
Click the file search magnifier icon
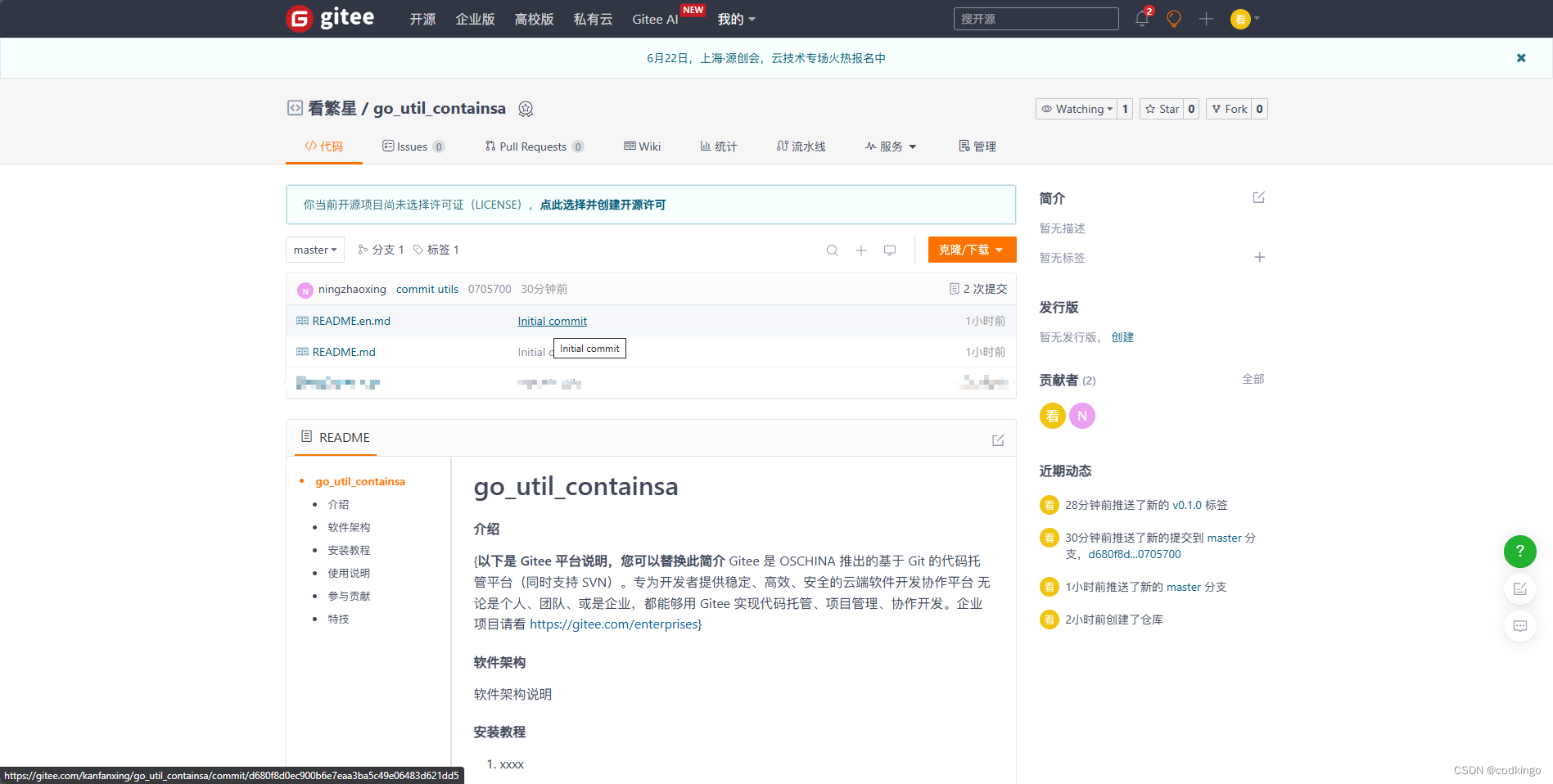click(x=833, y=250)
